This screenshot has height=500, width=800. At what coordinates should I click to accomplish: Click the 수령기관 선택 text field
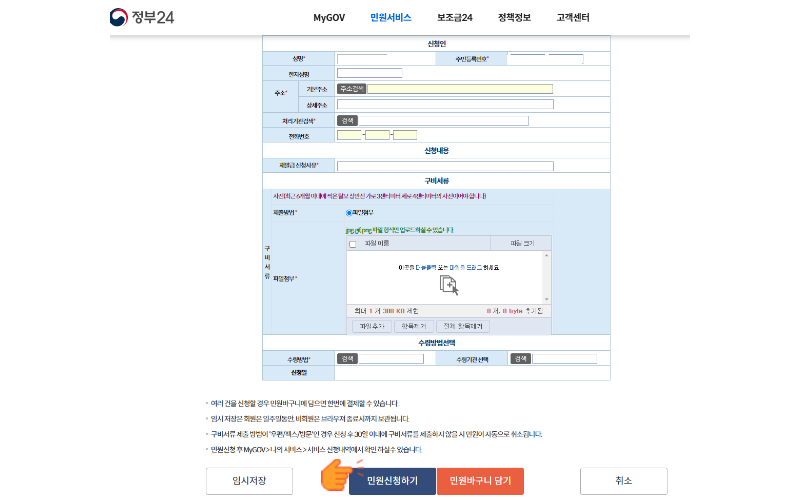(x=565, y=359)
